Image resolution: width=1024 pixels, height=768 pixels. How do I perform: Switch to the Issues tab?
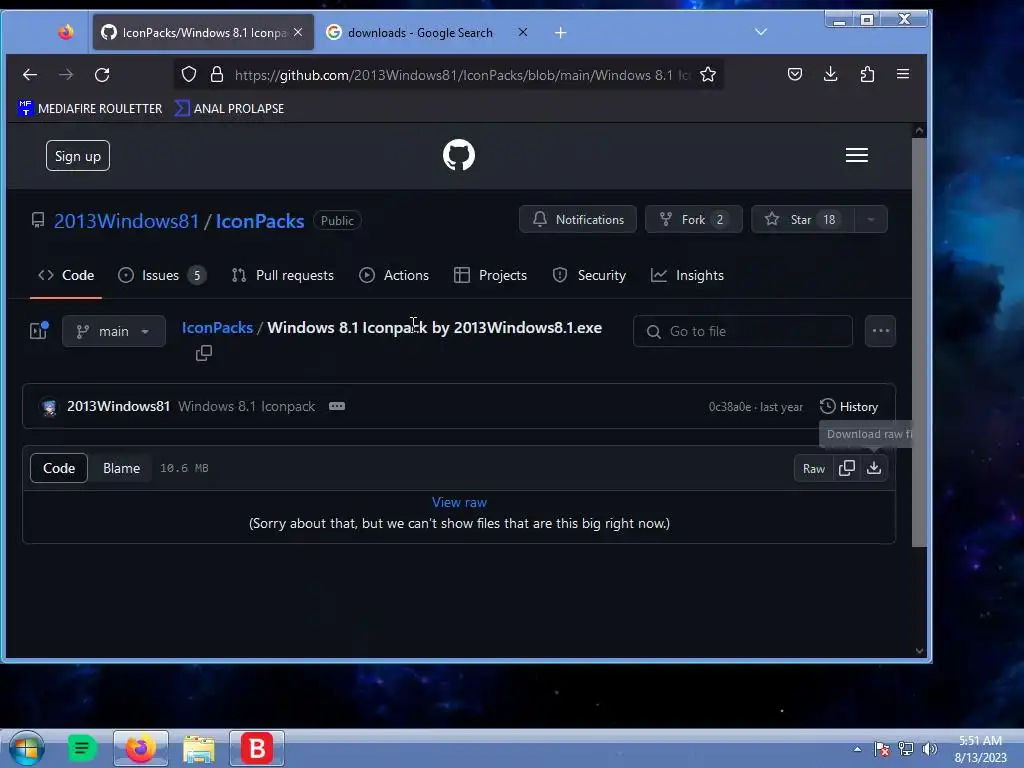[x=162, y=276]
